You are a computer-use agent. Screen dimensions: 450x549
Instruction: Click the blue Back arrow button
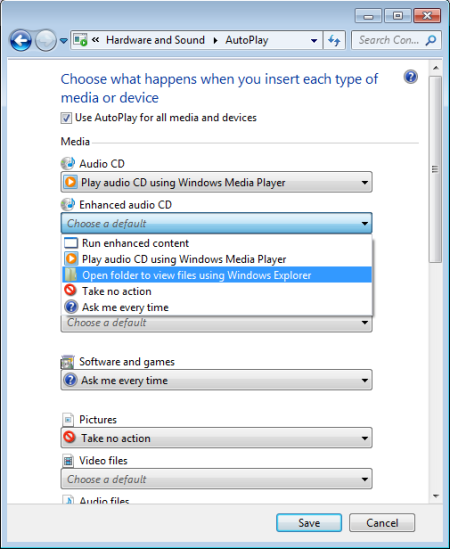tap(21, 41)
